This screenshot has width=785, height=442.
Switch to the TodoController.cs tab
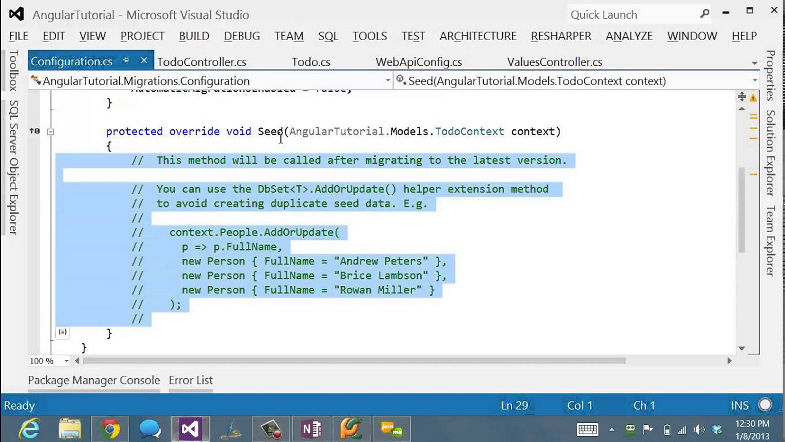point(201,62)
